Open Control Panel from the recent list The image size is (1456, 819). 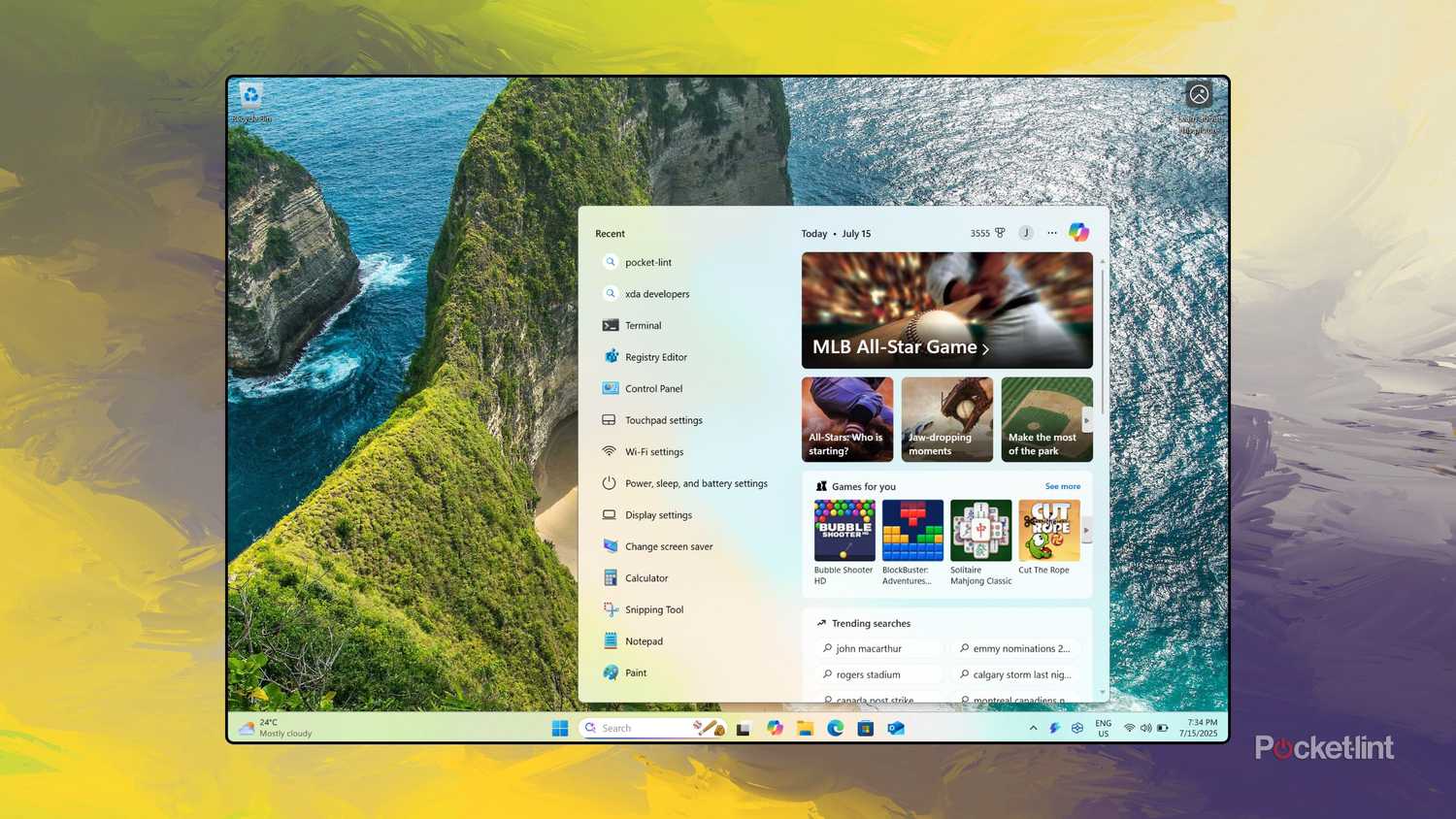[653, 388]
